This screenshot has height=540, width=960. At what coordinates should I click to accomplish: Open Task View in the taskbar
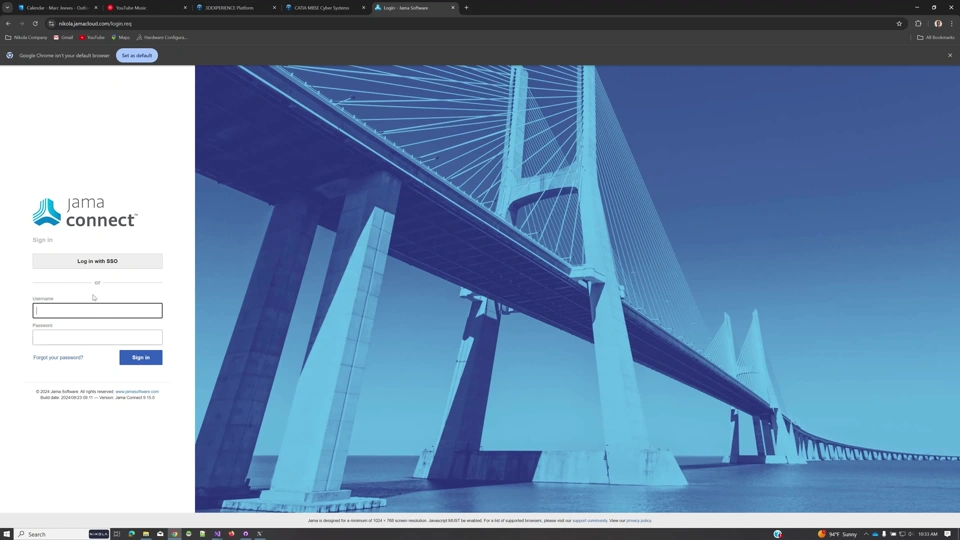pos(117,534)
